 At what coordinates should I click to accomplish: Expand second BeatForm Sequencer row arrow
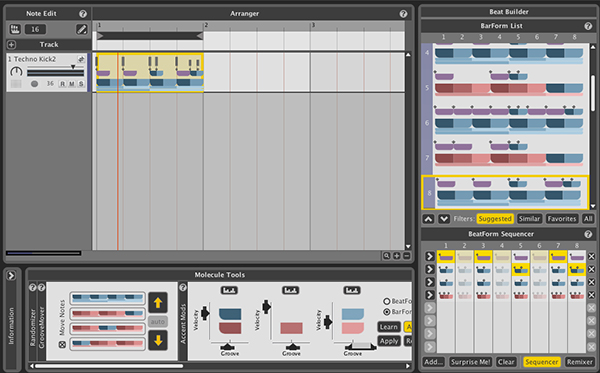coord(430,269)
